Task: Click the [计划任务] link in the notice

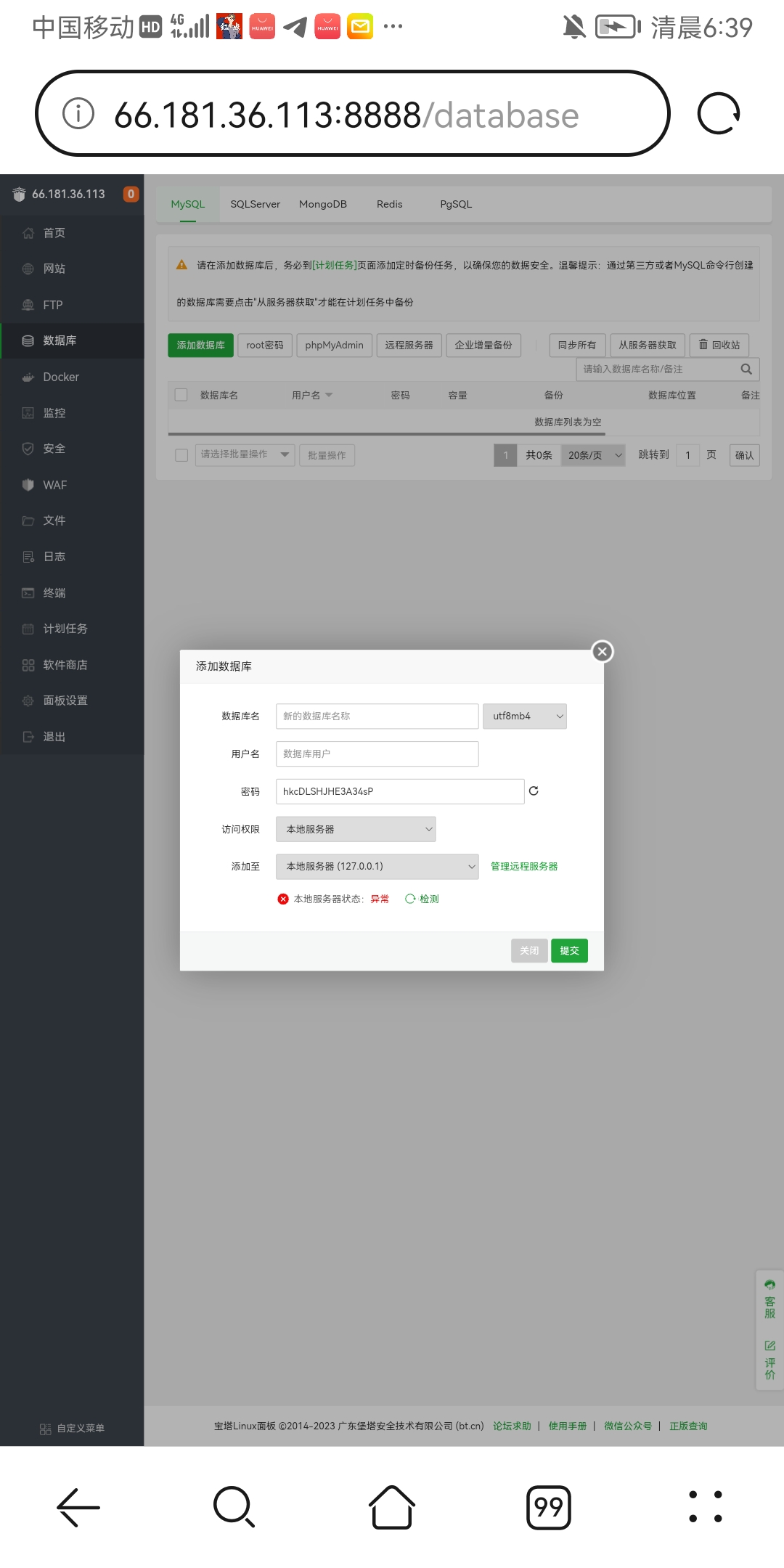Action: coord(335,265)
